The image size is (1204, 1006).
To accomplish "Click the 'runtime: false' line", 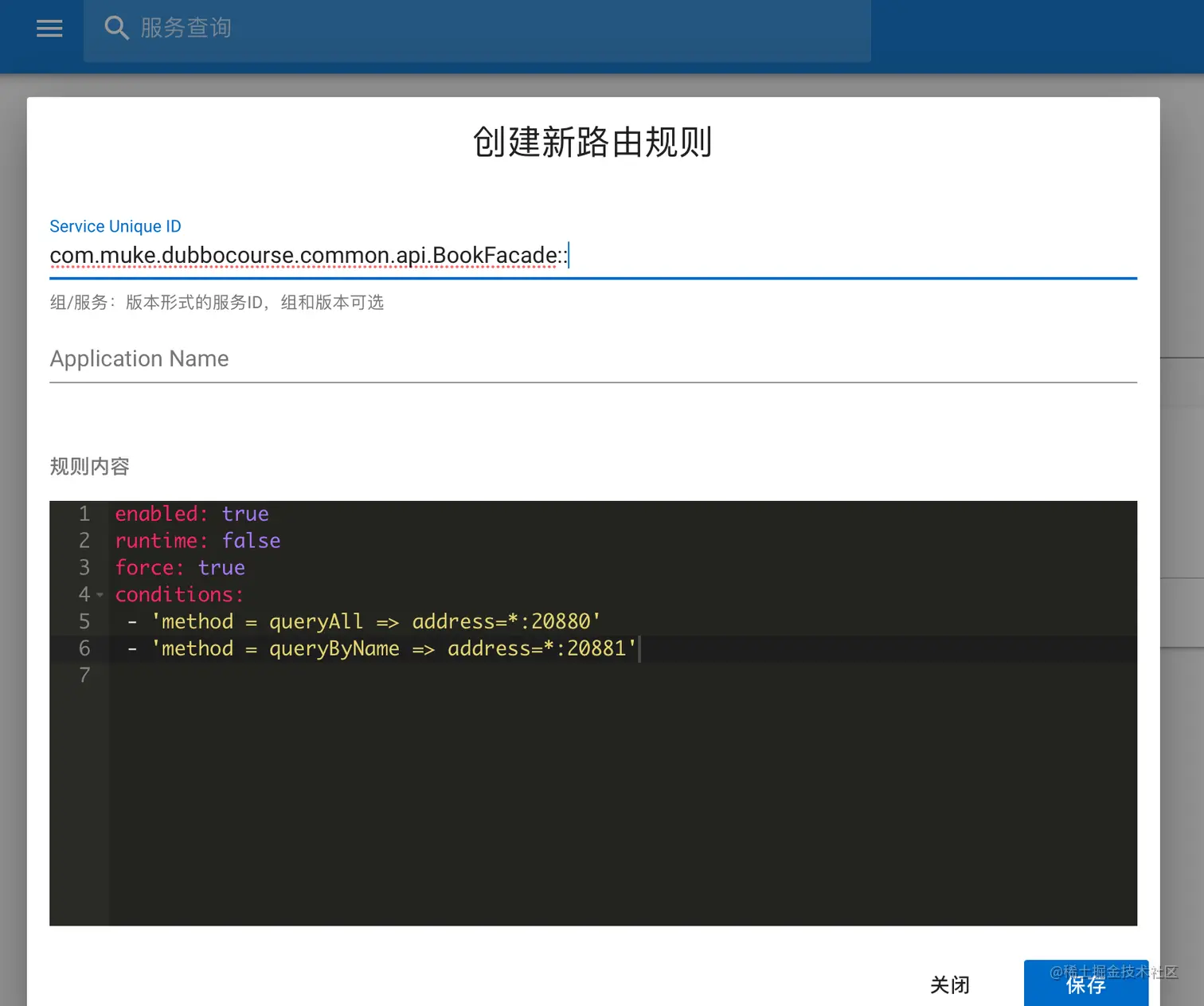I will click(197, 541).
